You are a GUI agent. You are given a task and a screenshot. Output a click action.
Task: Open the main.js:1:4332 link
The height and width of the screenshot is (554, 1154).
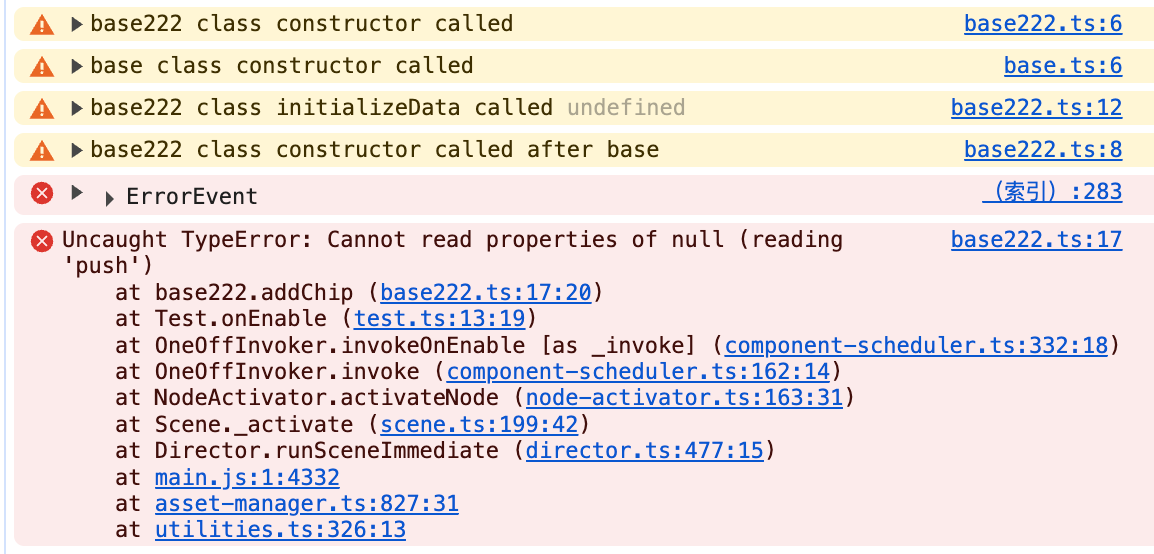(247, 478)
